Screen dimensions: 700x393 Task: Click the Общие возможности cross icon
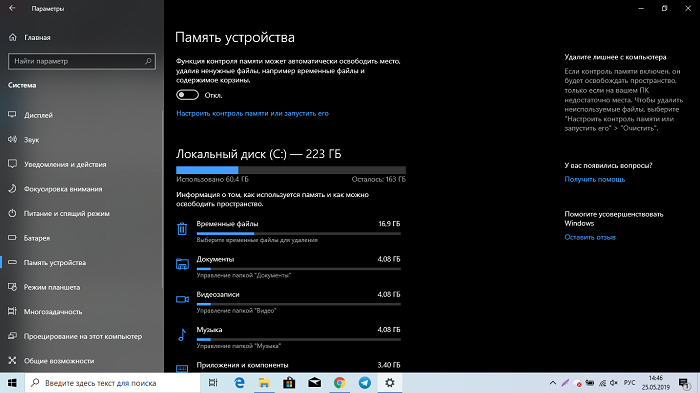coord(12,360)
